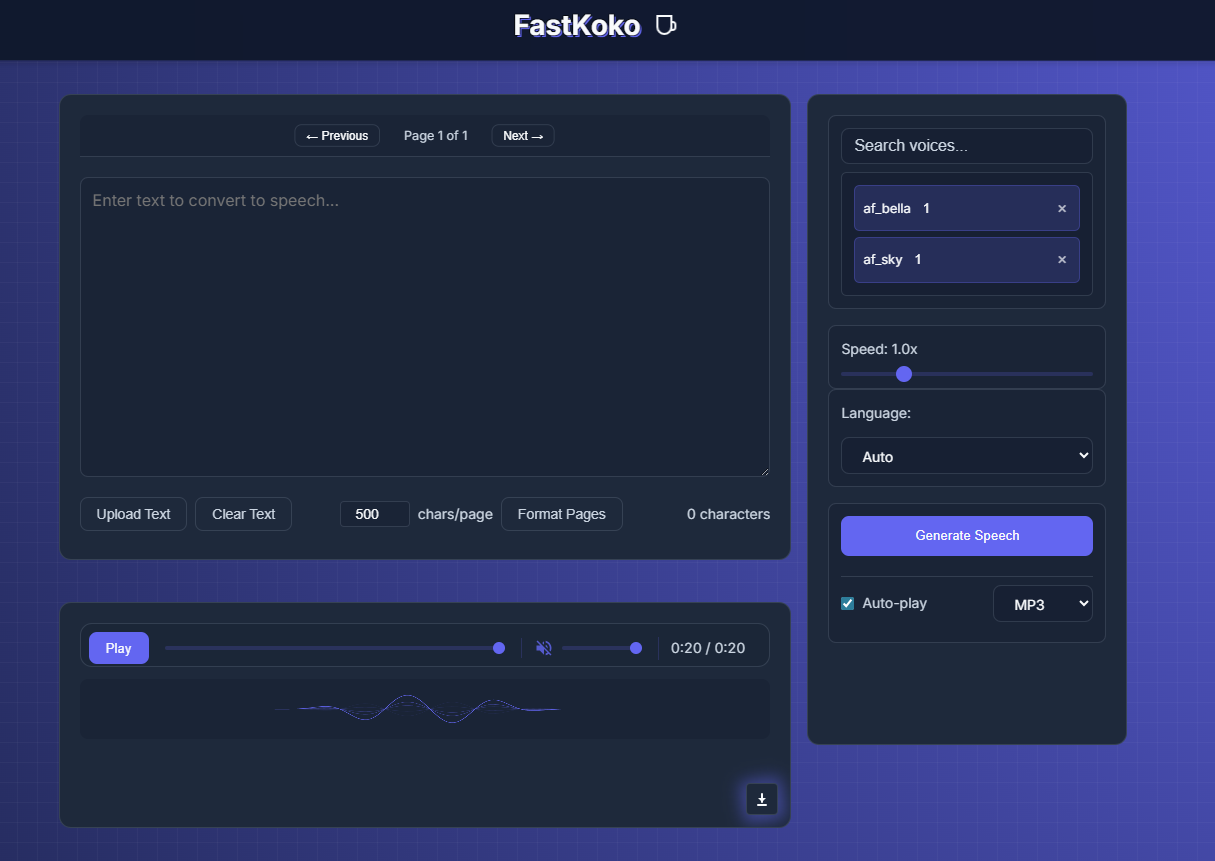Click the audio waveform visualization
Screen dimensions: 1215x861
point(425,709)
